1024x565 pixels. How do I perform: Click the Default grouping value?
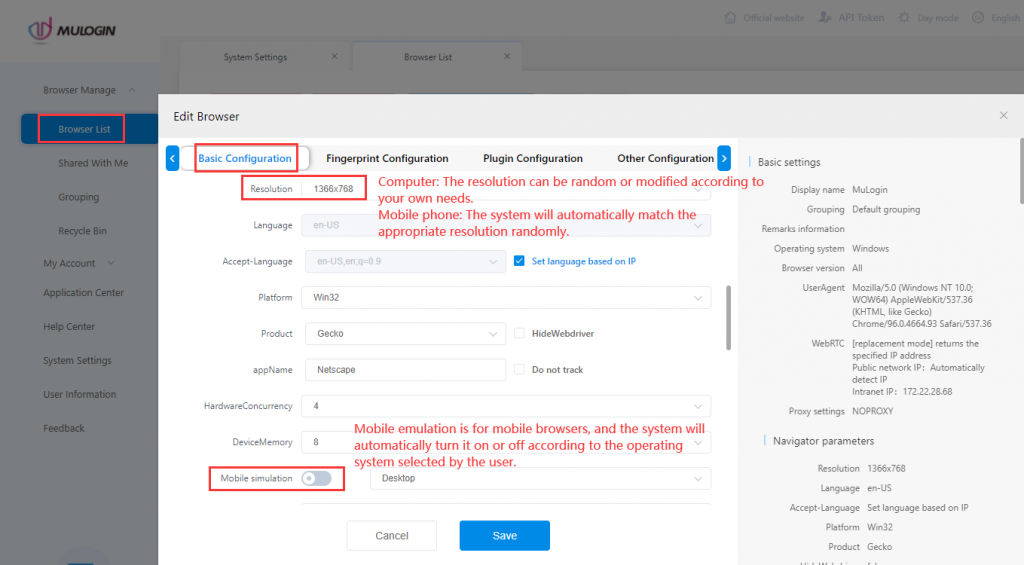click(x=886, y=210)
